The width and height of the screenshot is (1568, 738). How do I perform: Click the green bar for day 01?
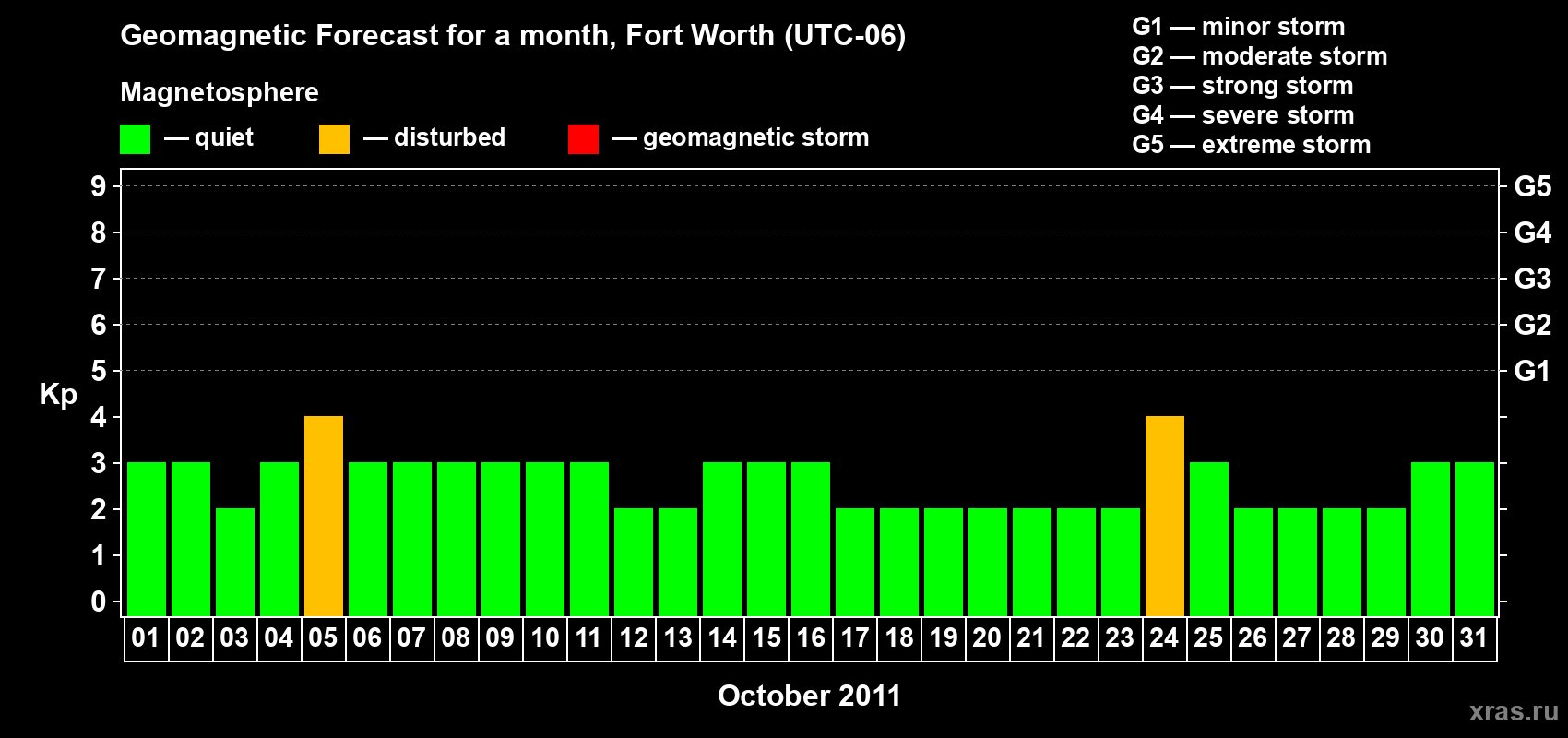pyautogui.click(x=147, y=539)
